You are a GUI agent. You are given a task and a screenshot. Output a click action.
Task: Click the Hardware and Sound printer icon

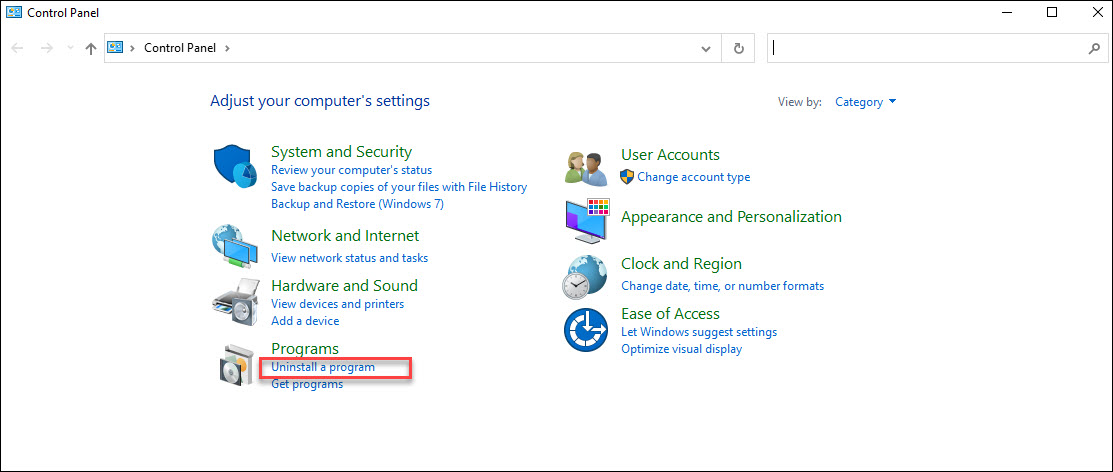coord(235,300)
